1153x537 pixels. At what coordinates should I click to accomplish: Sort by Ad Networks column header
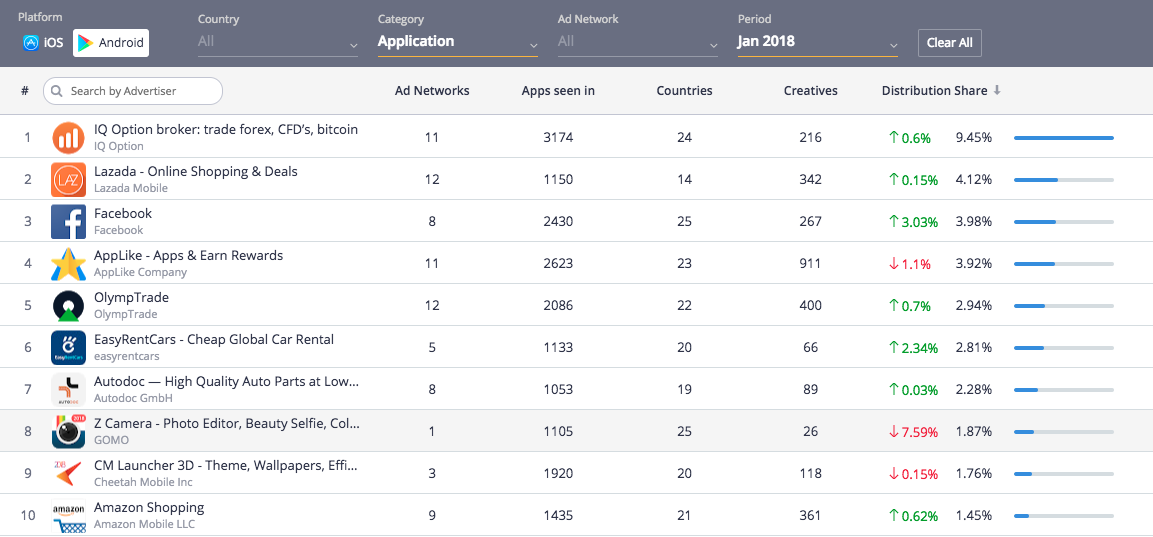[x=432, y=91]
